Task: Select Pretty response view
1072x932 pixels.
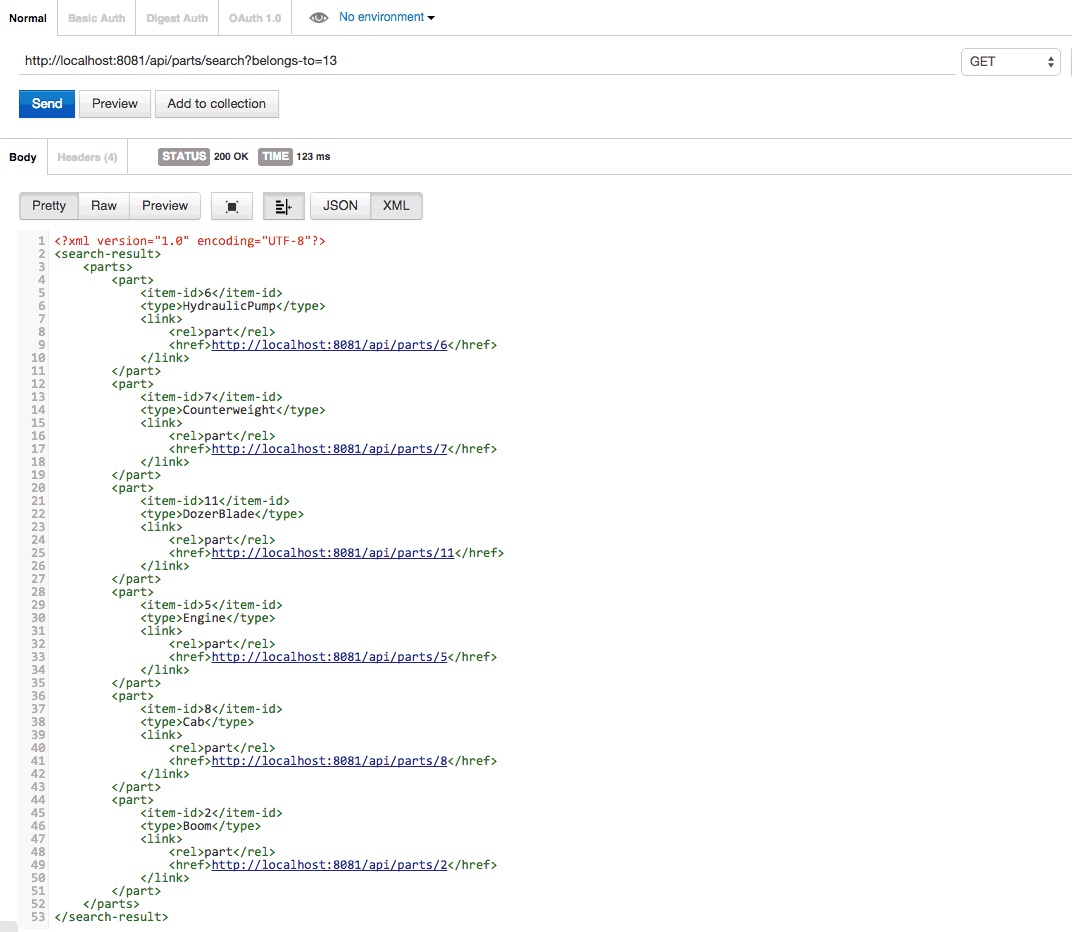Action: point(49,206)
